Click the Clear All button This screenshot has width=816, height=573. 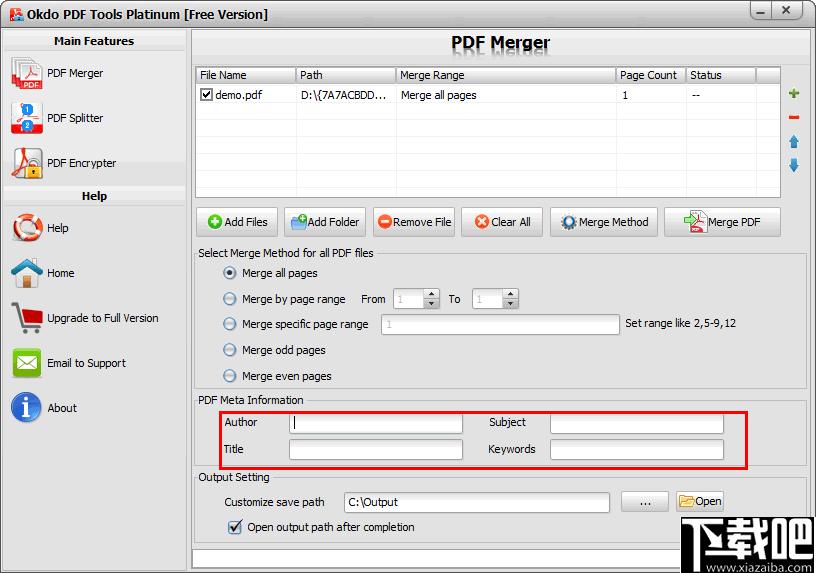pyautogui.click(x=502, y=222)
